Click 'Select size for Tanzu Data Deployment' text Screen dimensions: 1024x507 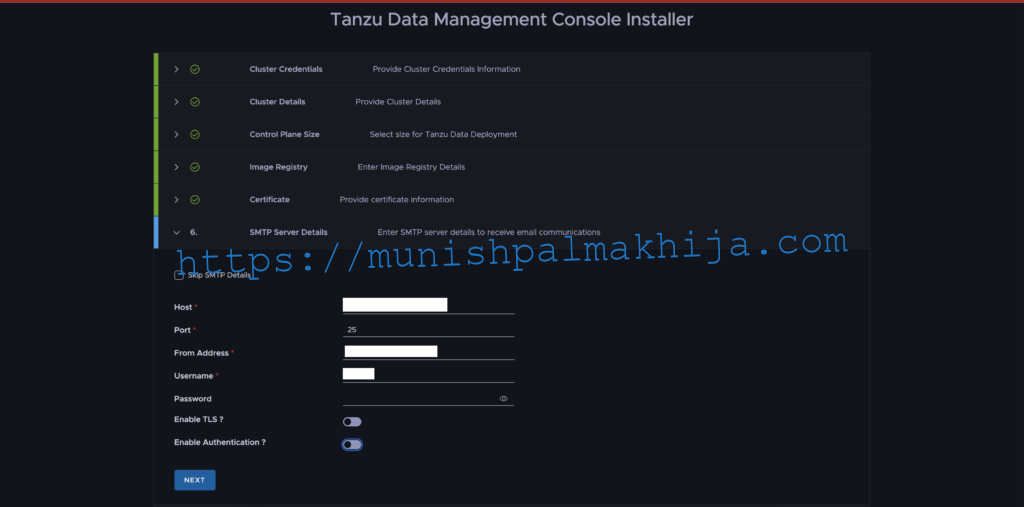443,135
